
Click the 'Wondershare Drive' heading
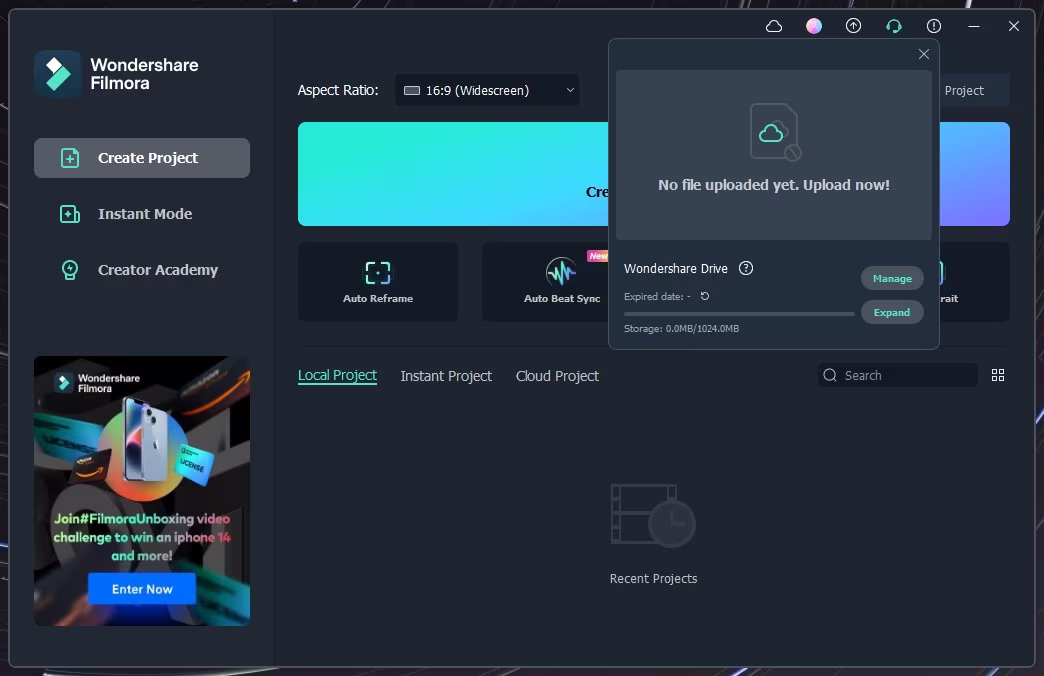676,268
